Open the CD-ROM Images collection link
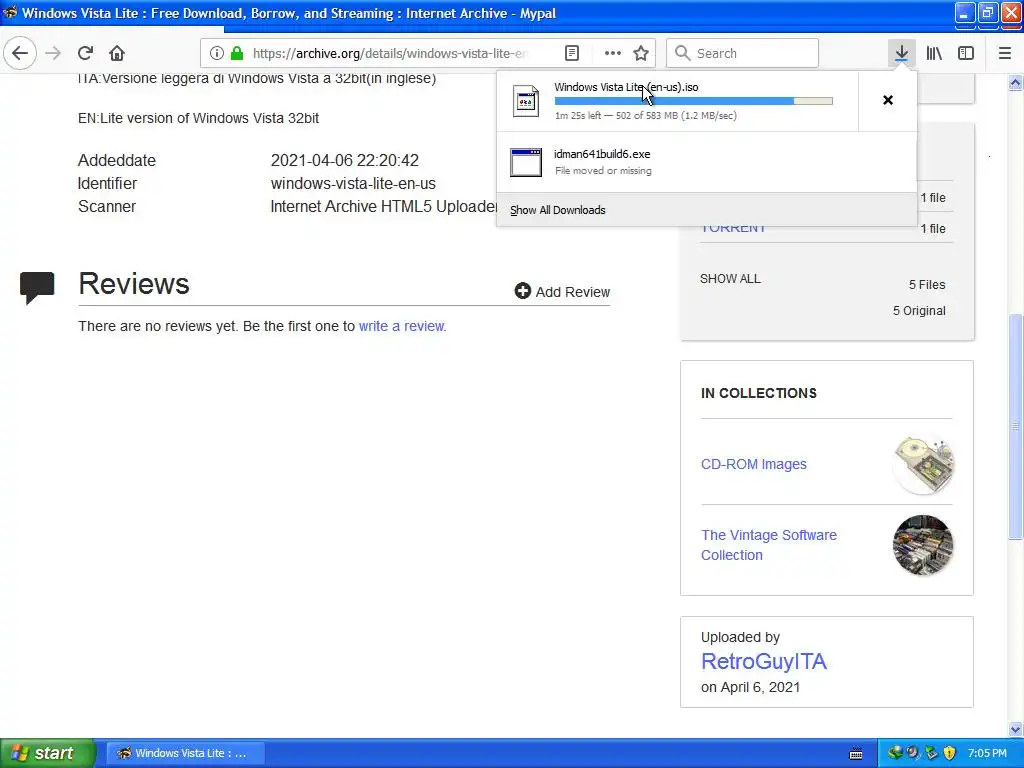Viewport: 1024px width, 768px height. click(754, 464)
